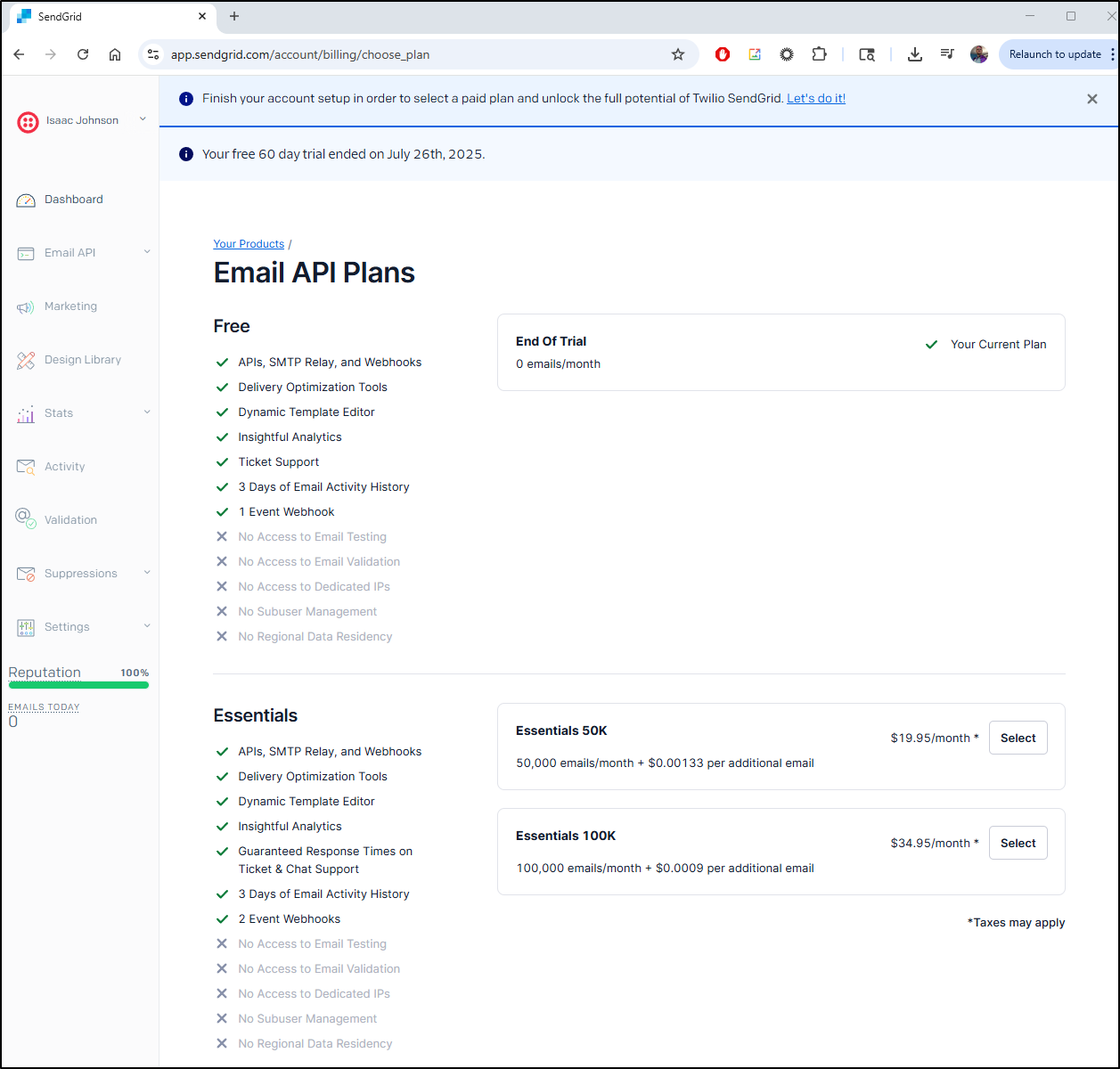Select the Essentials 50K plan
Screen dimensions: 1120x1069
tap(1018, 738)
